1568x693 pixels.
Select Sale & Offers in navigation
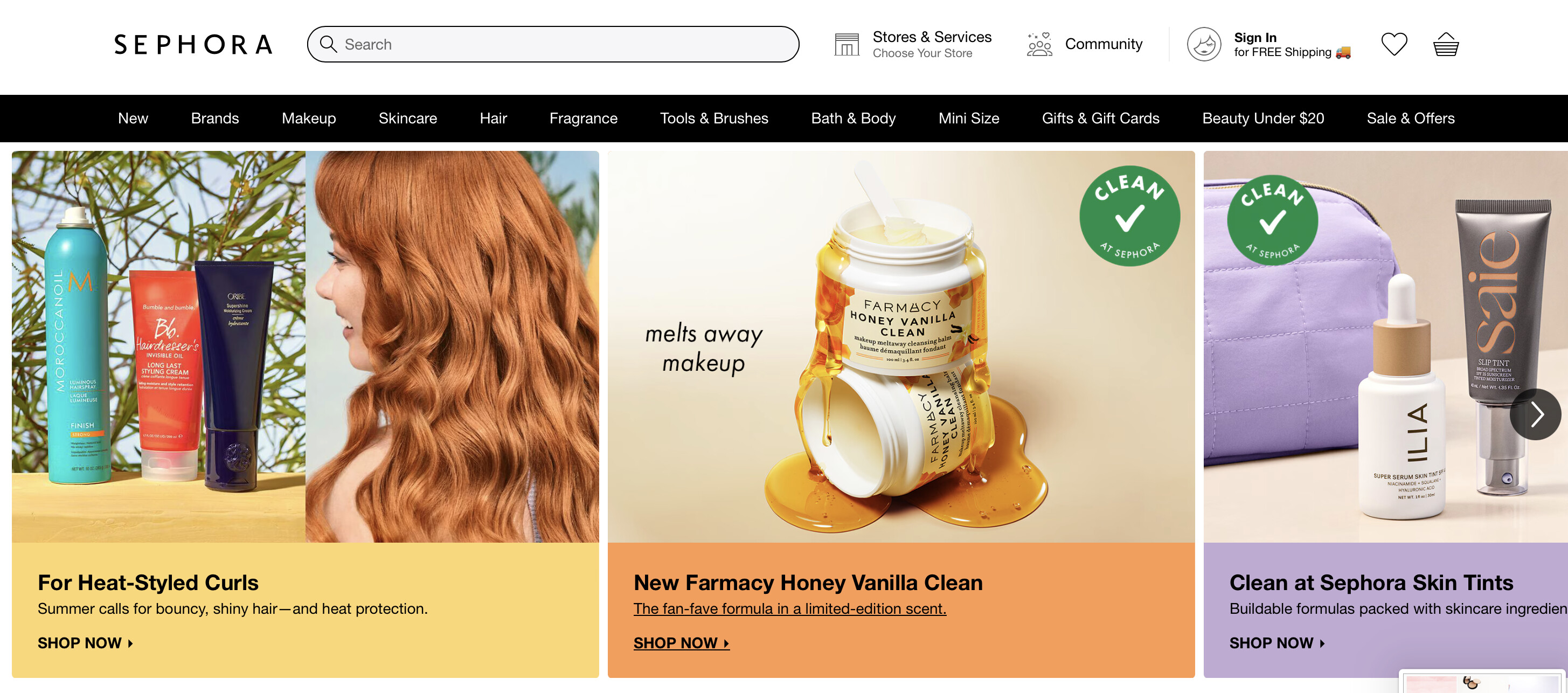click(1410, 118)
